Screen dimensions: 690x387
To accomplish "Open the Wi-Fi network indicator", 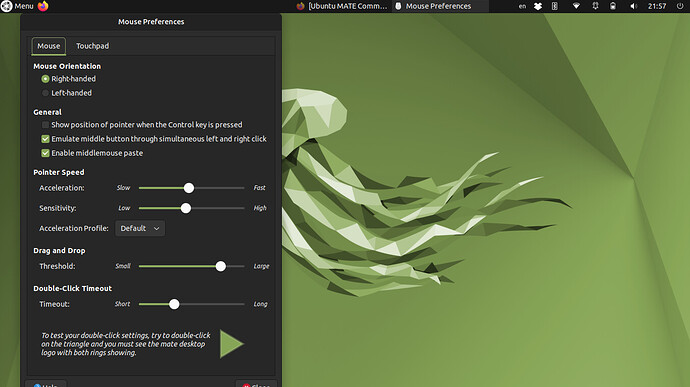I will pyautogui.click(x=576, y=6).
